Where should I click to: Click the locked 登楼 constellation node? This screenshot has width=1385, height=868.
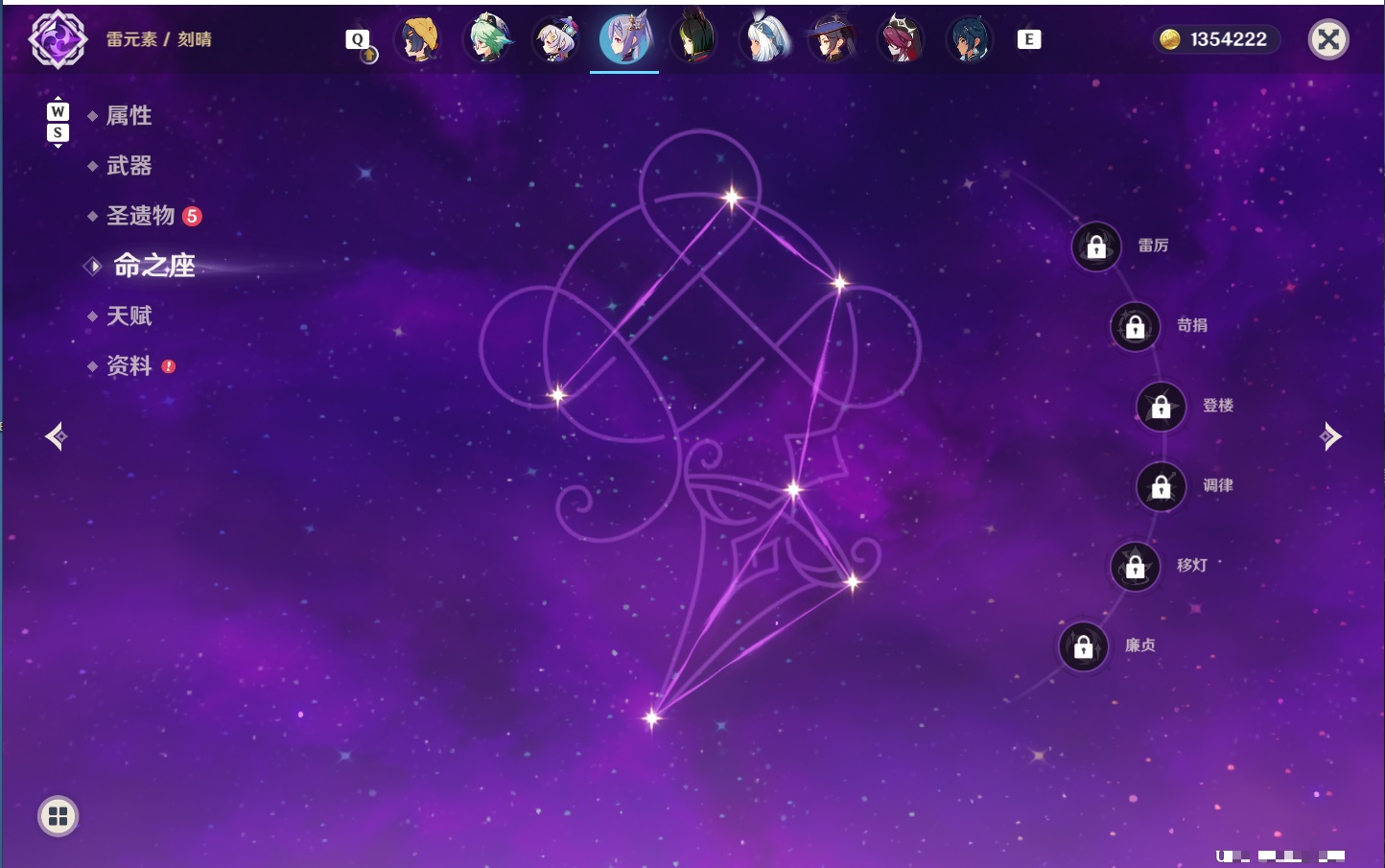point(1162,407)
